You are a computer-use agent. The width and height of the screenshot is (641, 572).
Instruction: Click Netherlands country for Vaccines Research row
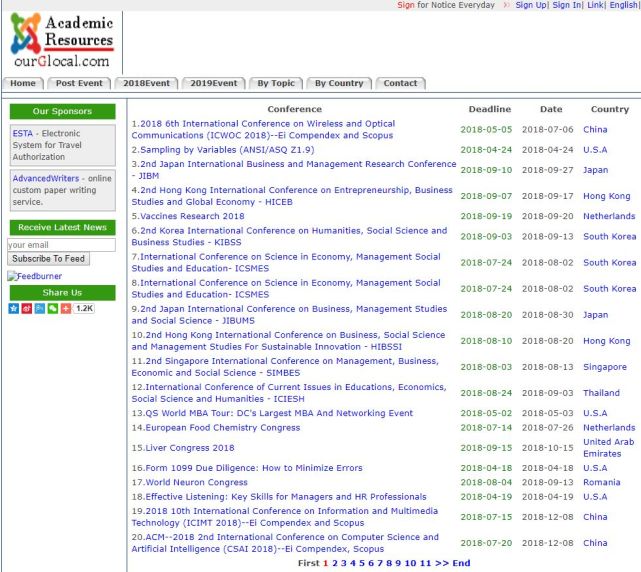point(609,216)
